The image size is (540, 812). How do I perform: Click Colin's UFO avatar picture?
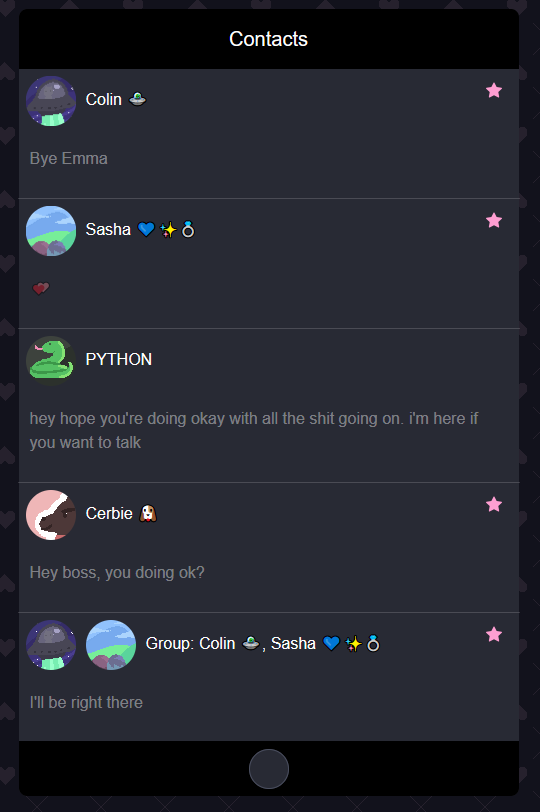pyautogui.click(x=51, y=101)
